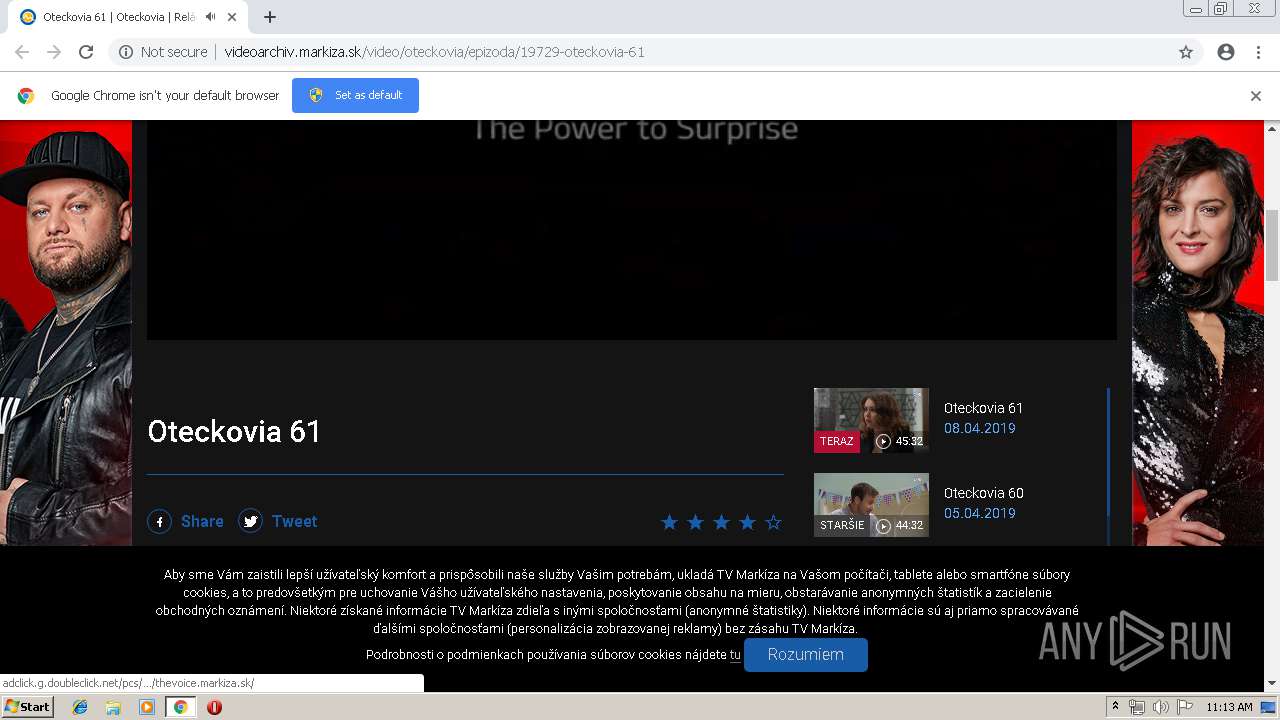Open volume control in system tray
The image size is (1280, 720).
point(1160,707)
